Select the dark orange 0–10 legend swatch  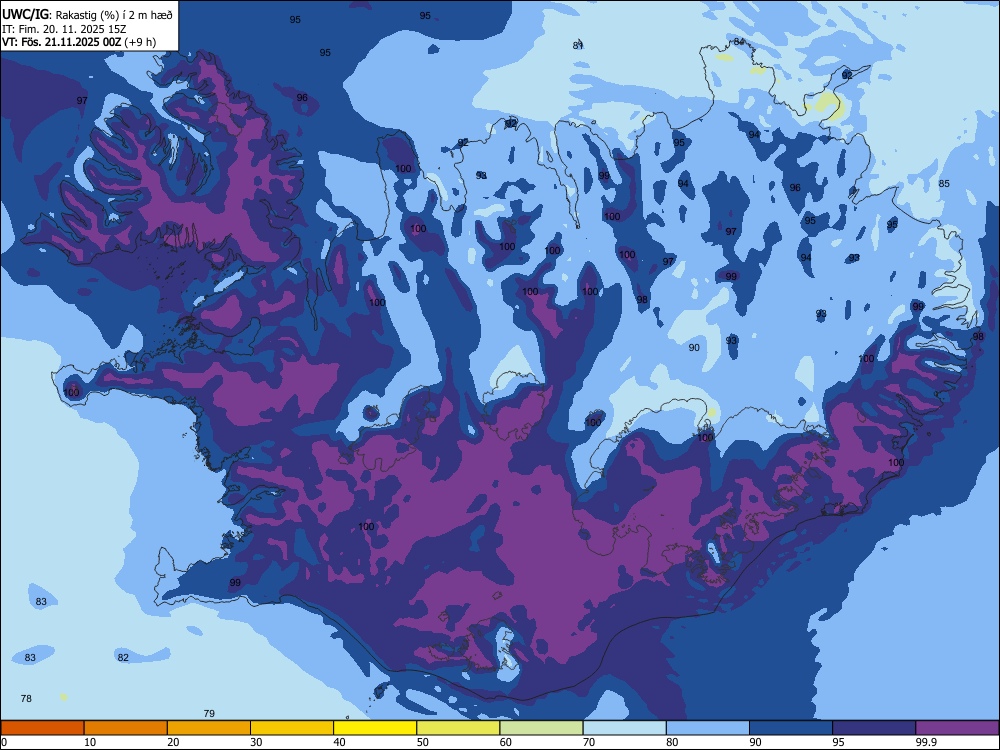[43, 728]
